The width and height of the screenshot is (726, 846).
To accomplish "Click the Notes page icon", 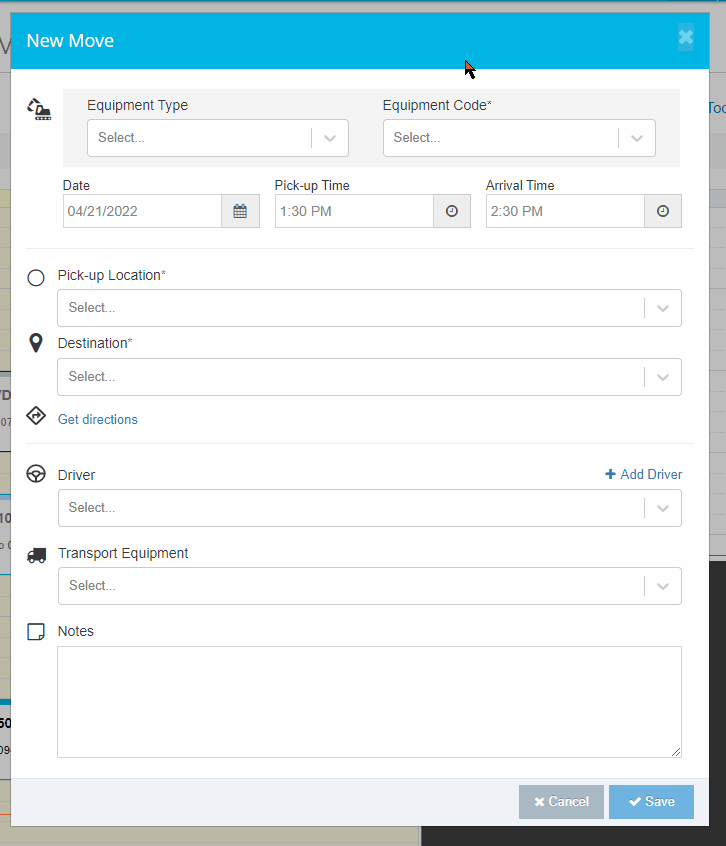I will click(36, 631).
